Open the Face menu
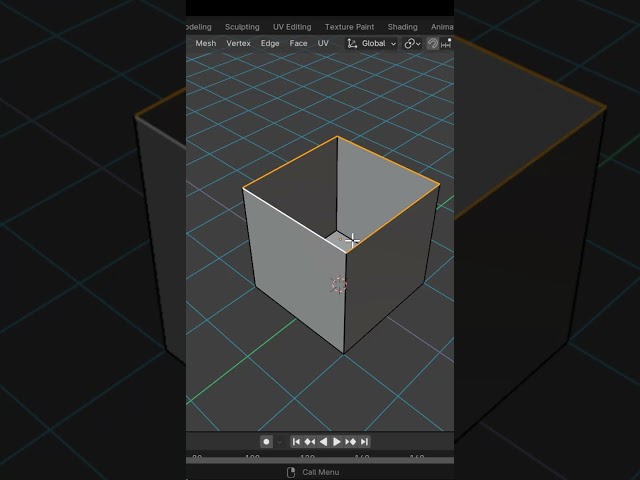This screenshot has height=480, width=640. tap(298, 43)
